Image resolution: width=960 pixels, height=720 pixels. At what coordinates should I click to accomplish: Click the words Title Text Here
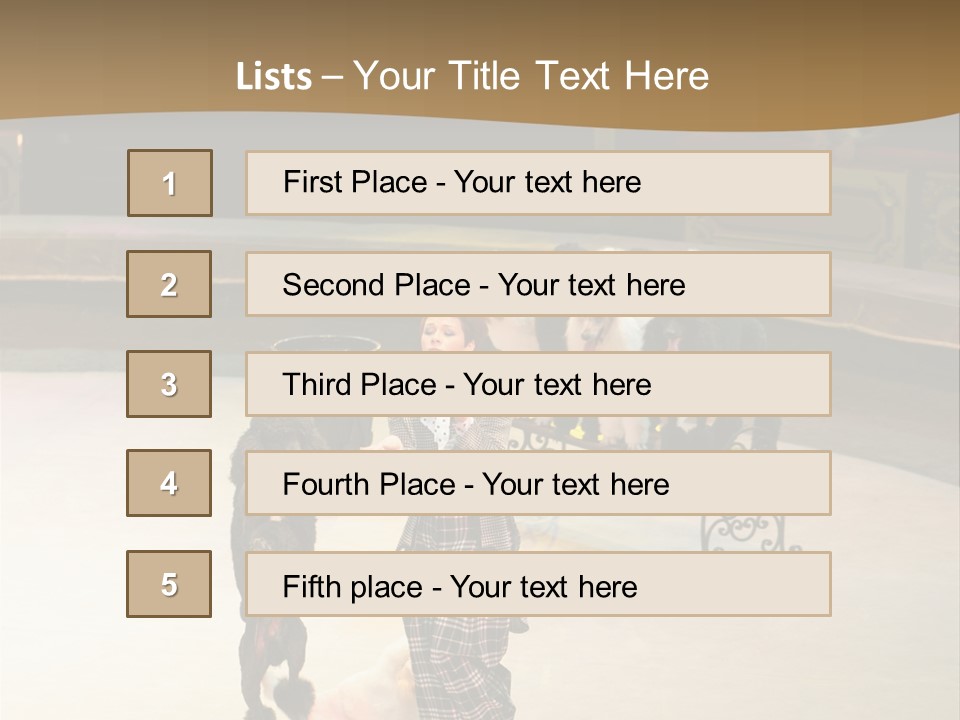(579, 76)
